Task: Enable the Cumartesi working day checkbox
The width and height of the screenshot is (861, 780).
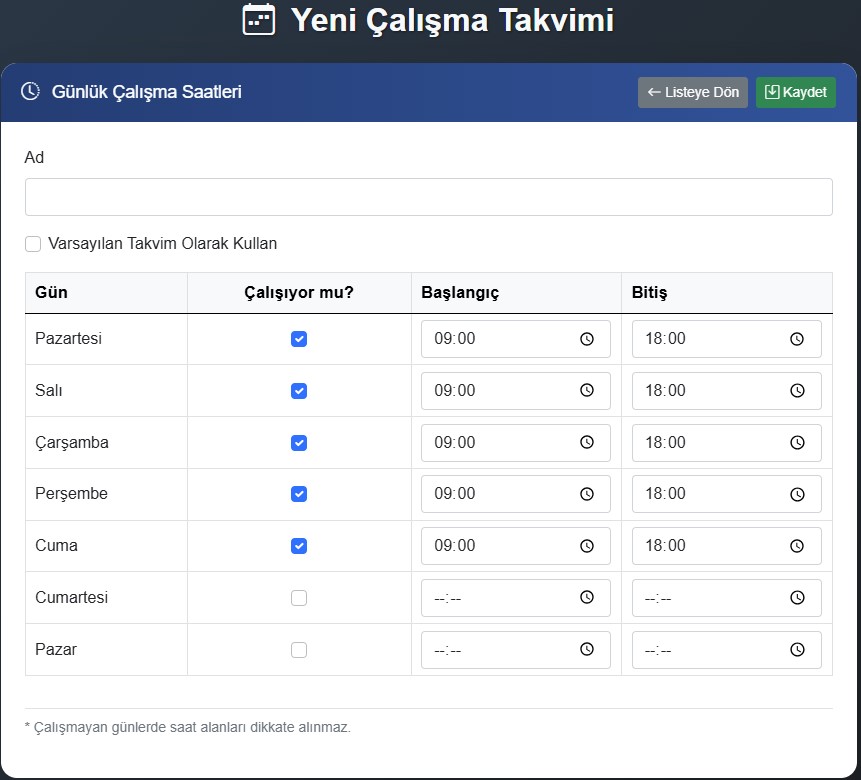Action: [x=299, y=597]
